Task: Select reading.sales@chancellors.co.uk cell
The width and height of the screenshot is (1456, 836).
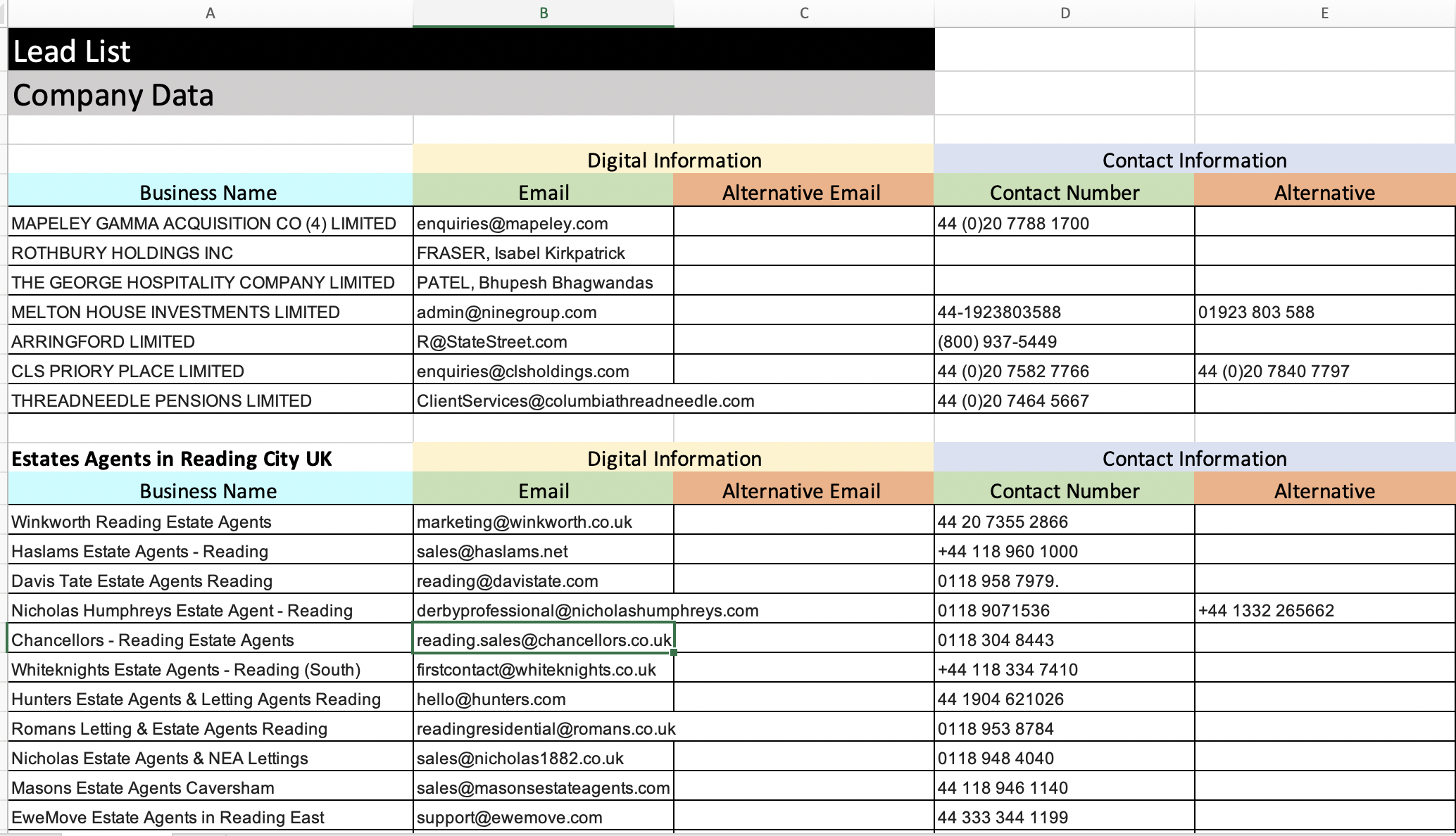Action: [543, 640]
